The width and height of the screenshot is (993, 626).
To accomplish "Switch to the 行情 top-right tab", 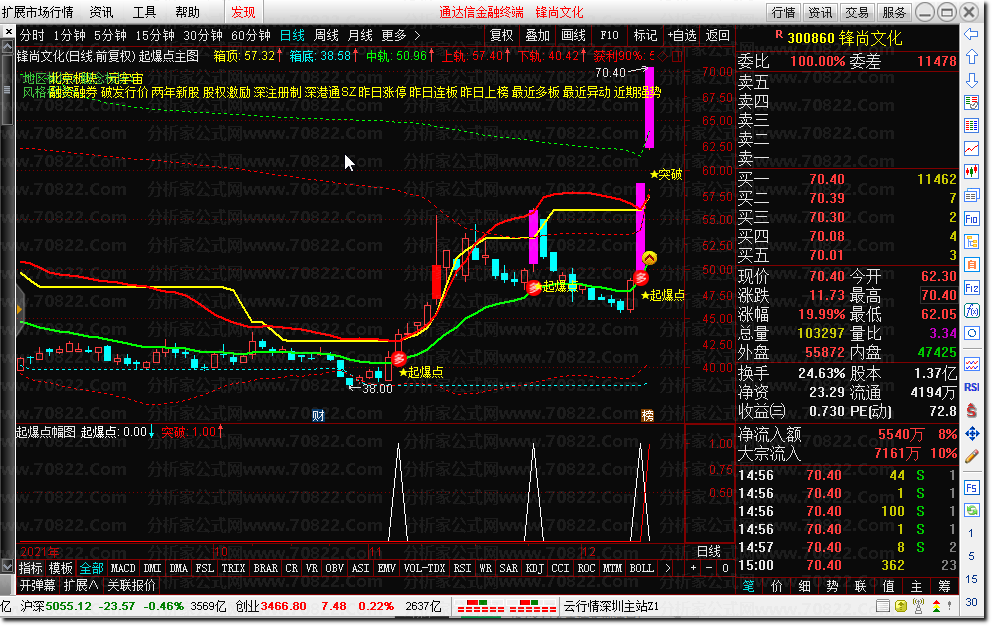I will click(x=784, y=12).
